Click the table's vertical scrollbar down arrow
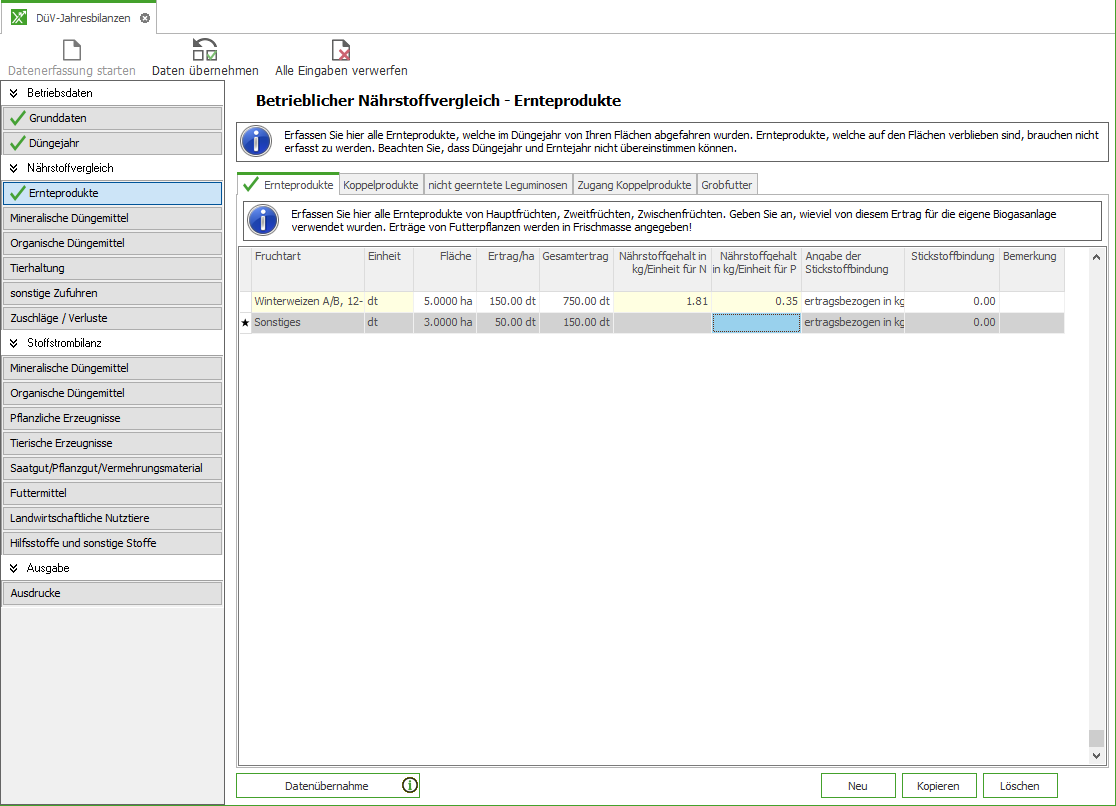 (x=1096, y=757)
